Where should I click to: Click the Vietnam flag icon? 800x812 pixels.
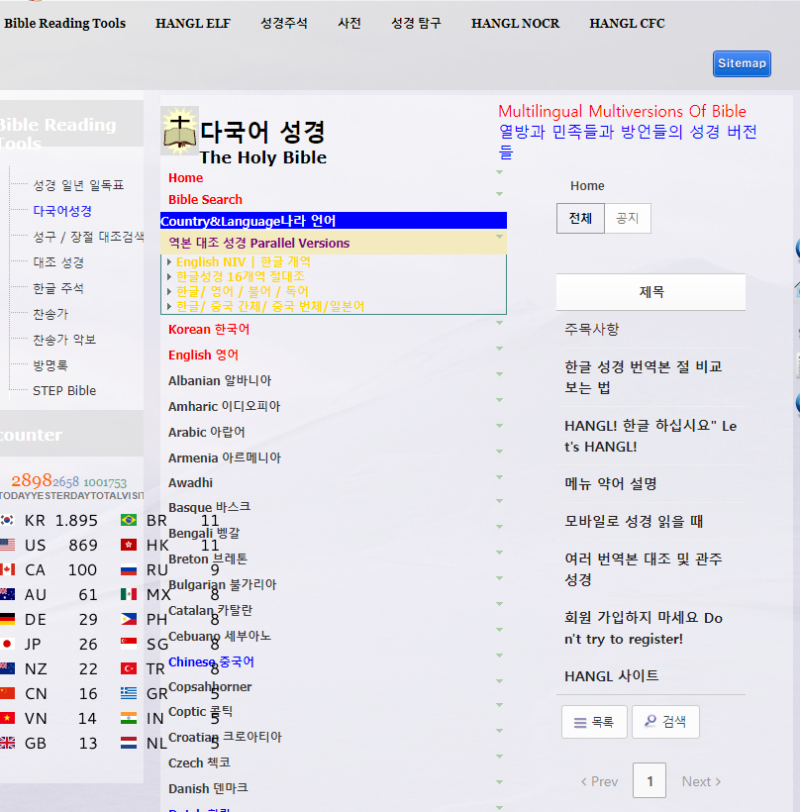point(7,718)
